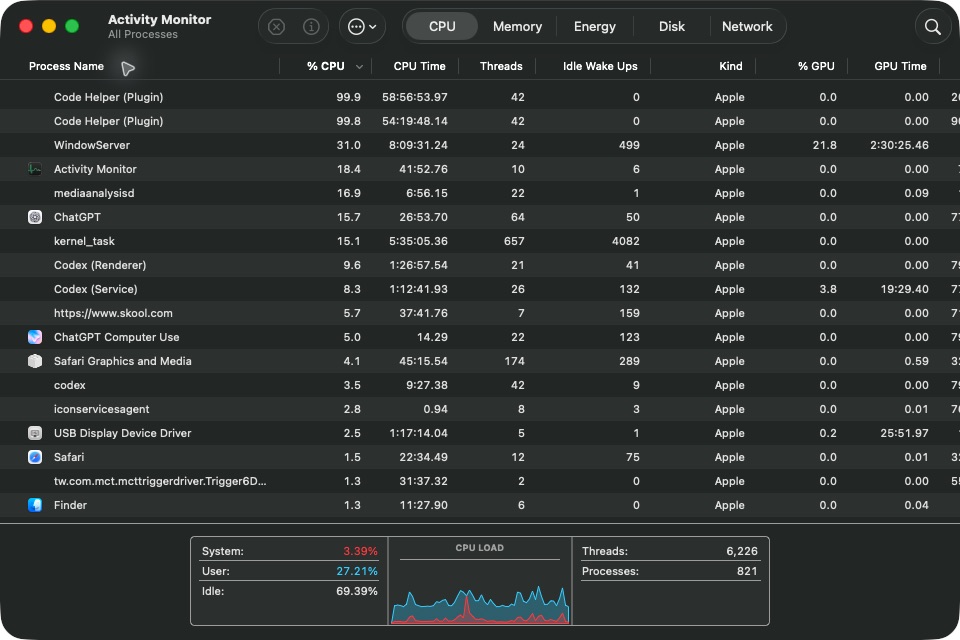Image resolution: width=960 pixels, height=640 pixels.
Task: Select the WindowServer process row
Action: tap(480, 145)
